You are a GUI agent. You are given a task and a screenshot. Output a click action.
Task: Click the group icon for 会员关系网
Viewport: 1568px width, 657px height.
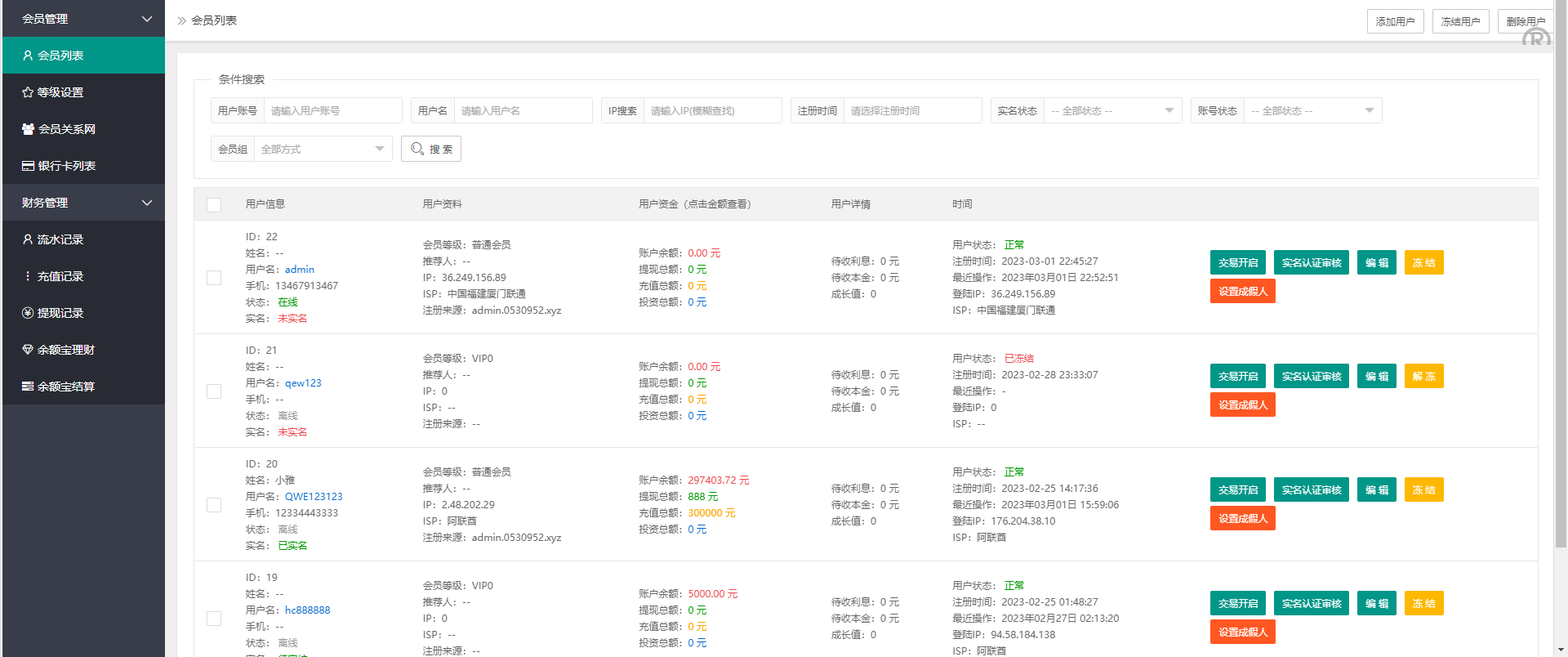point(28,129)
